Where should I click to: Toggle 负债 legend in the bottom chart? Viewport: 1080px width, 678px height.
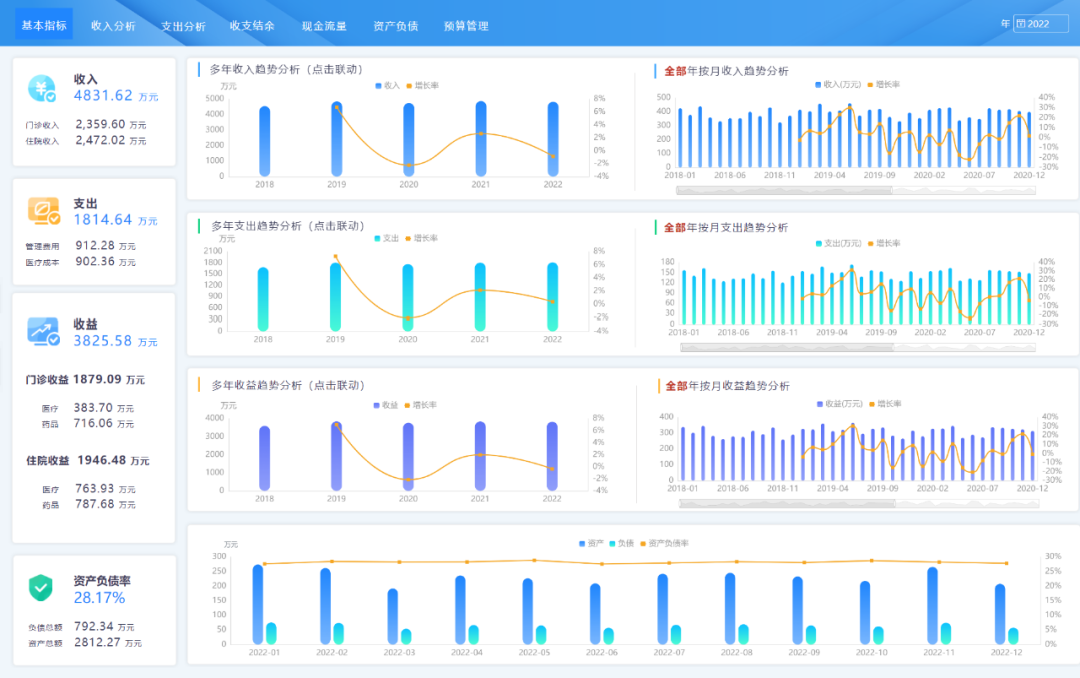[622, 544]
